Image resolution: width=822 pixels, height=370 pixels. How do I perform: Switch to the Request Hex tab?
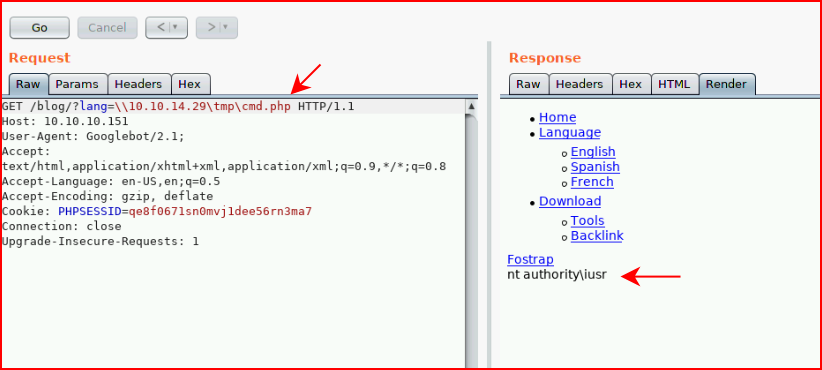190,84
